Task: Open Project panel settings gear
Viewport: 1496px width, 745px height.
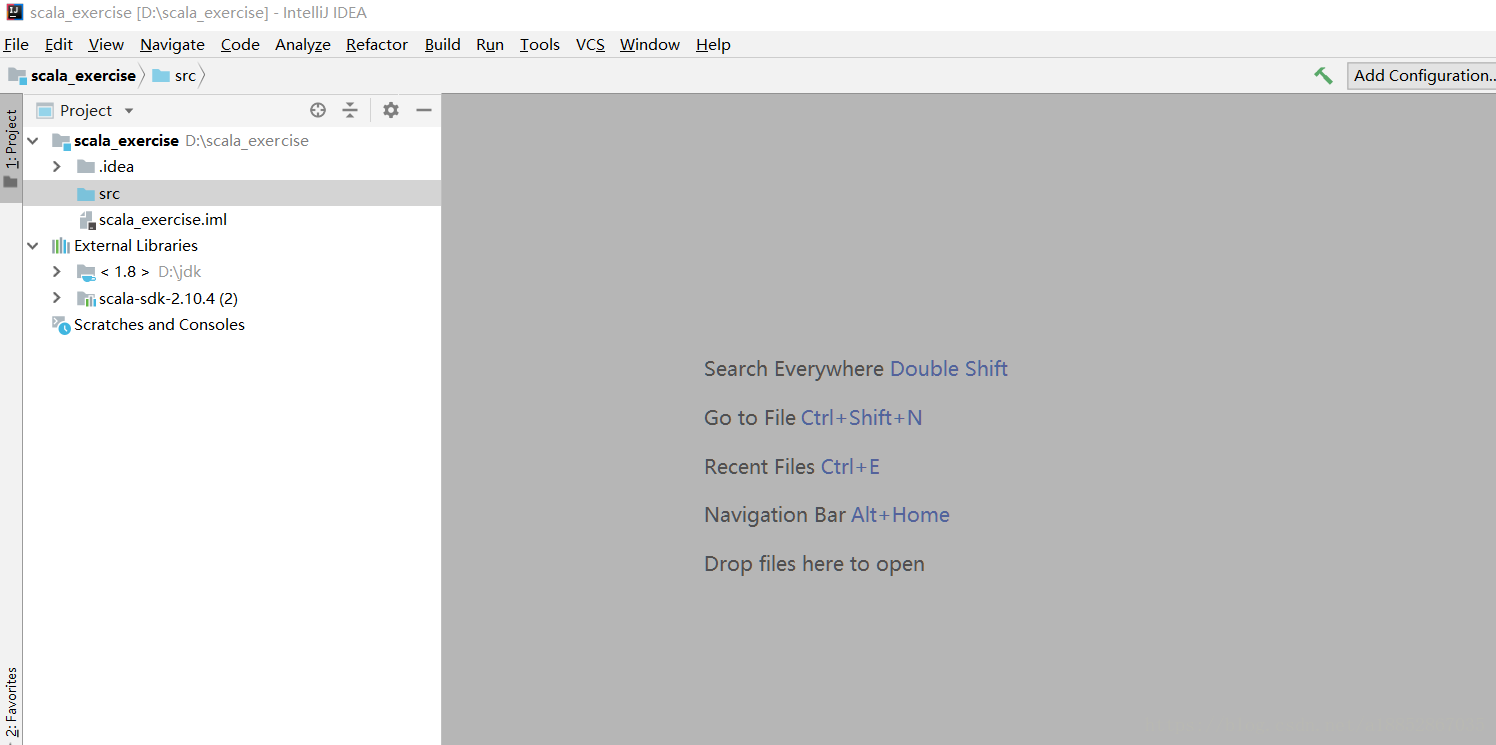Action: coord(391,110)
